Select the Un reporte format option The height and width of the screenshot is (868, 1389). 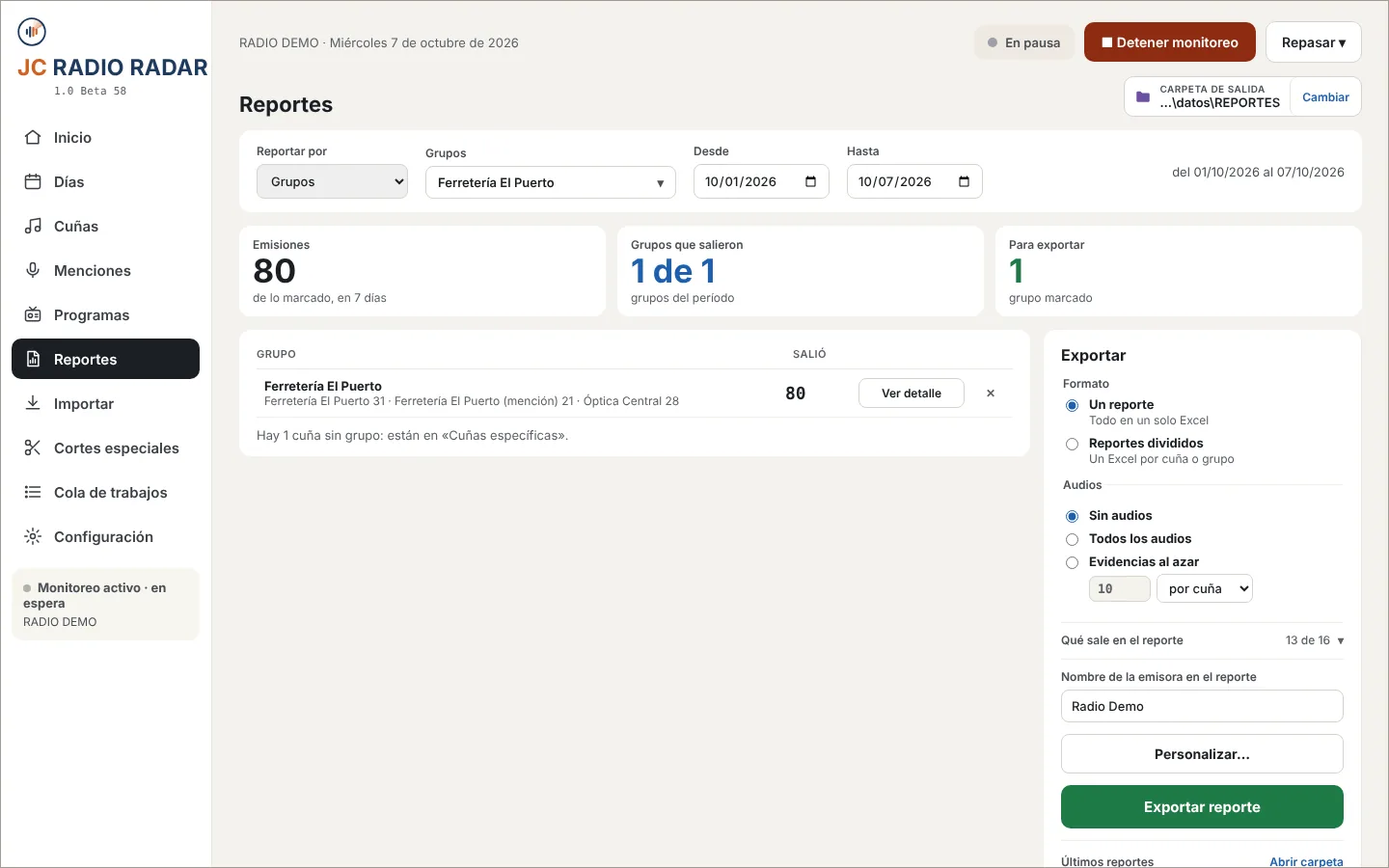[1072, 406]
